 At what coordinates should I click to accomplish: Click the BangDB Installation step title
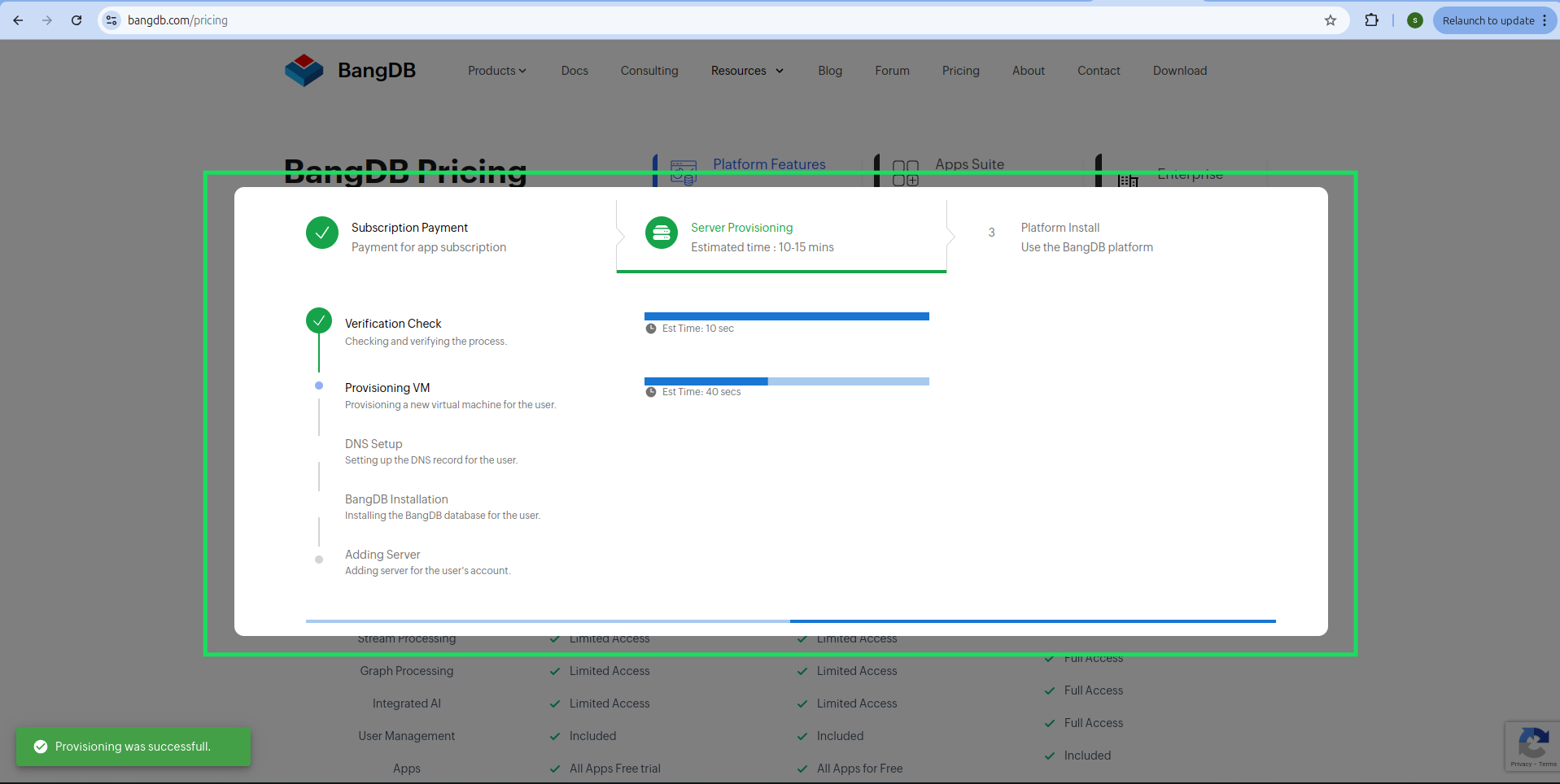tap(396, 499)
